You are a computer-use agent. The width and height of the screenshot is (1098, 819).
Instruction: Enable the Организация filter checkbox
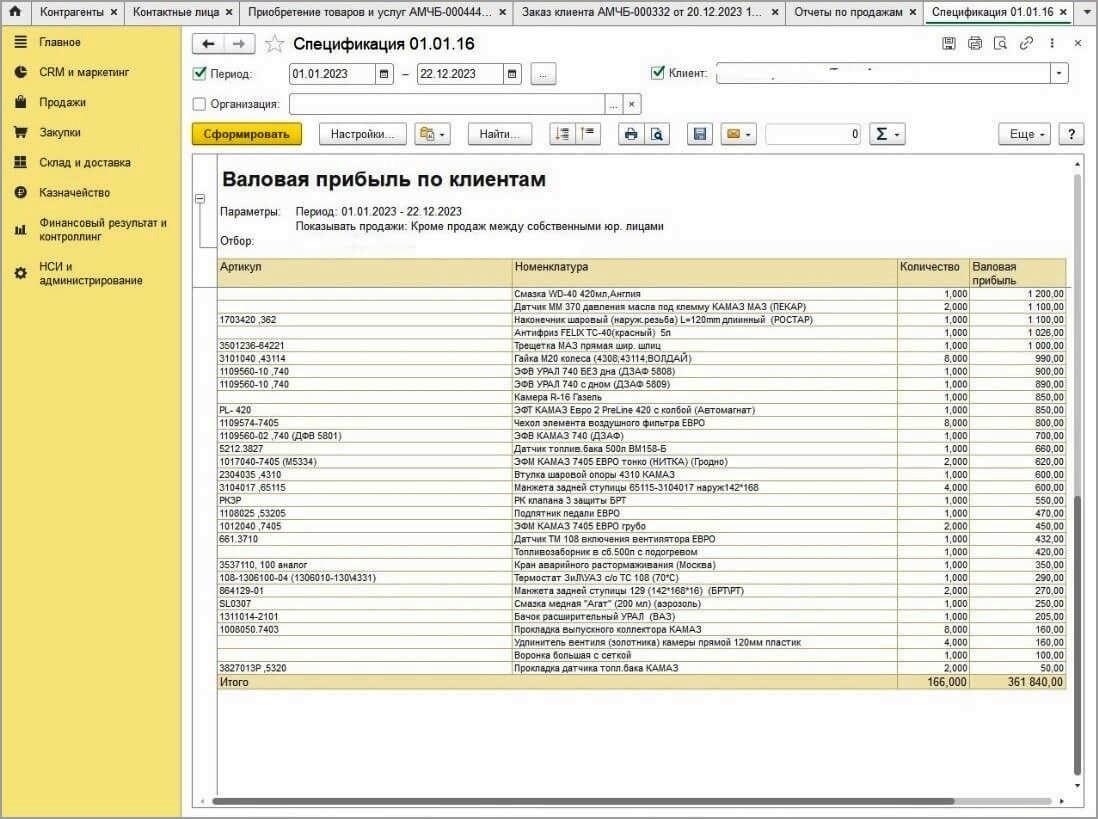(199, 104)
